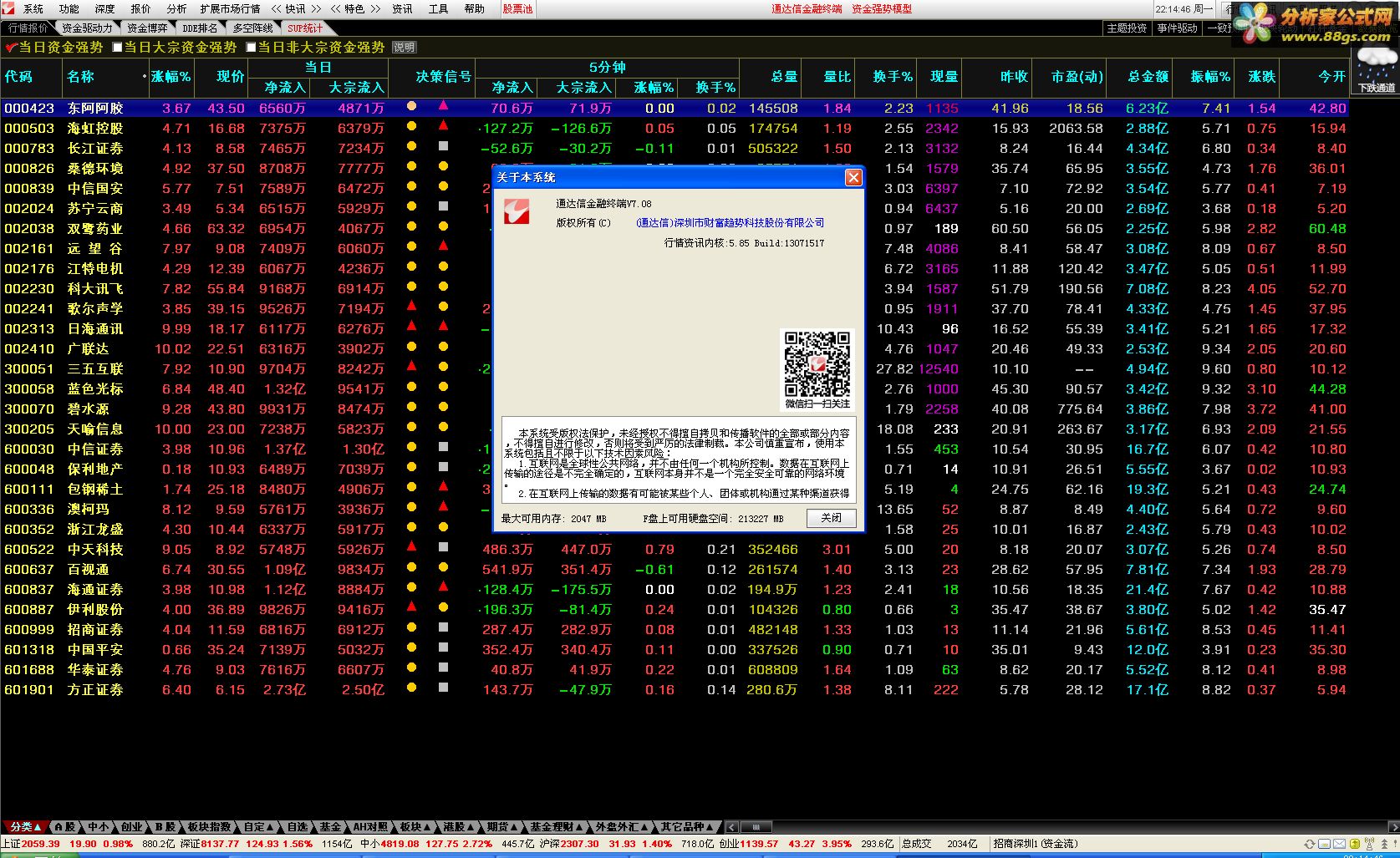Open the 深圳市财富趋势科技股份有限公司 link
1400x858 pixels.
point(731,223)
